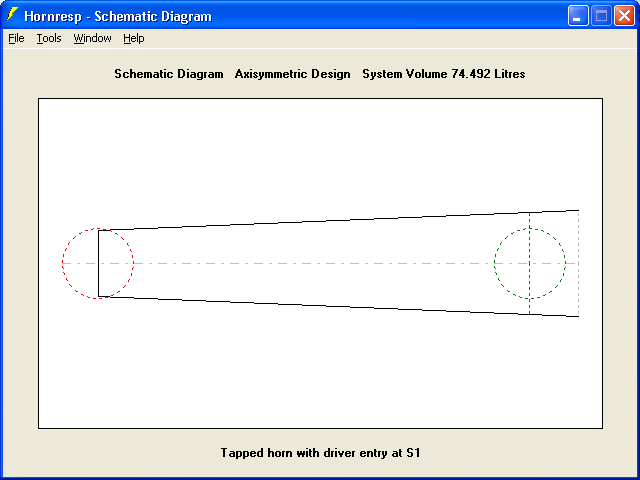Screen dimensions: 640x480
Task: Click the 'System Volume 74.492 Litres' text
Action: tap(444, 74)
